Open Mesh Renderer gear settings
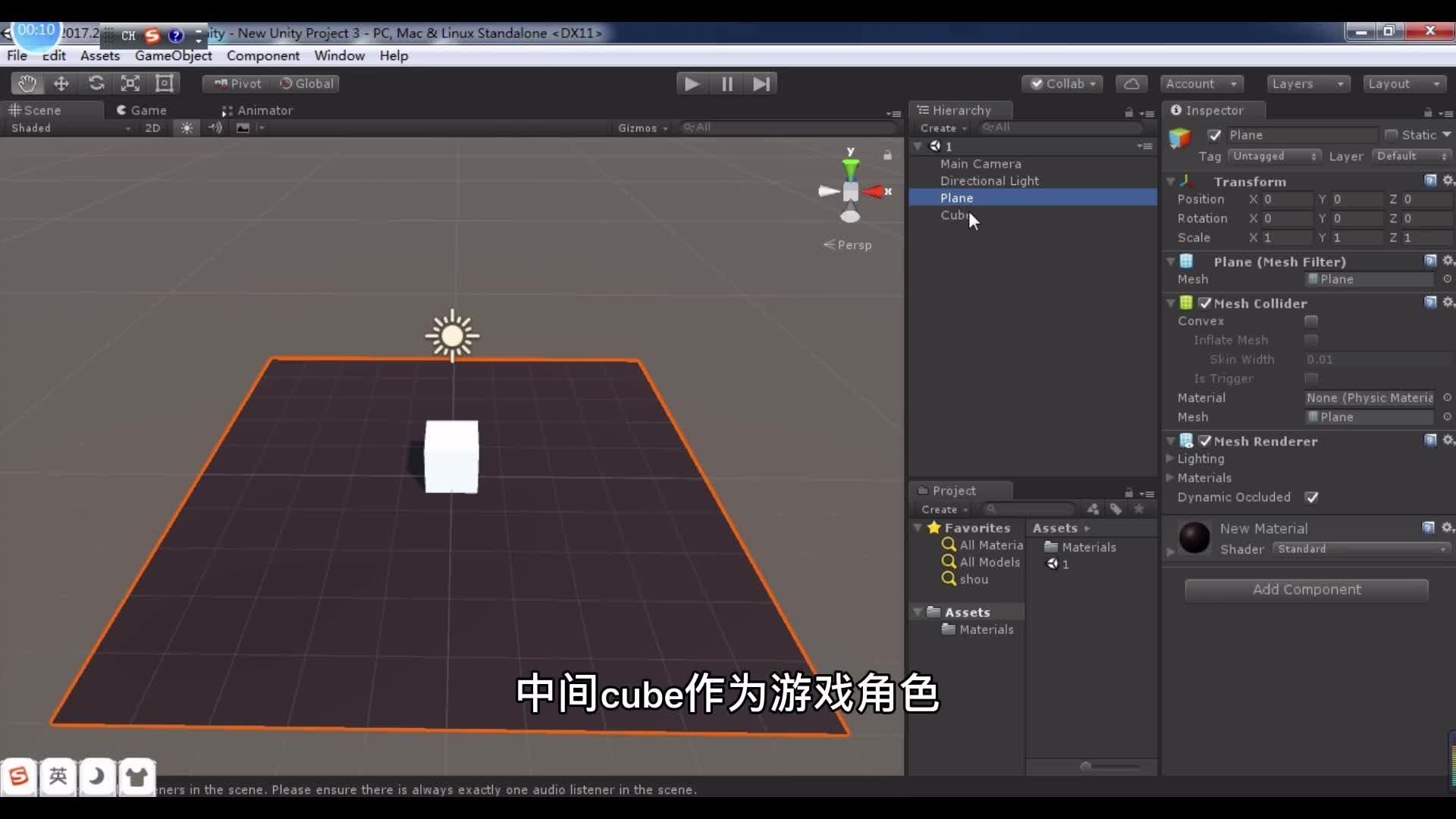Viewport: 1456px width, 819px height. (x=1448, y=440)
